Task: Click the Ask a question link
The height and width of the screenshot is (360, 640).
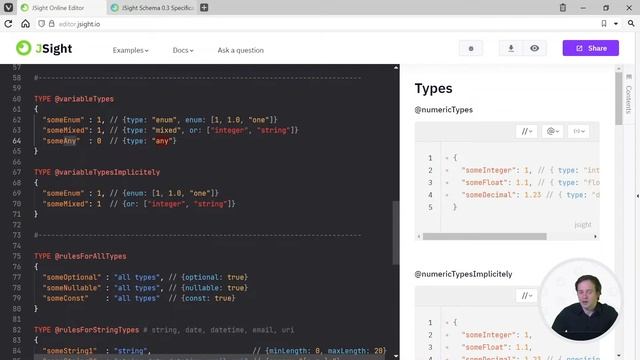Action: pyautogui.click(x=240, y=50)
